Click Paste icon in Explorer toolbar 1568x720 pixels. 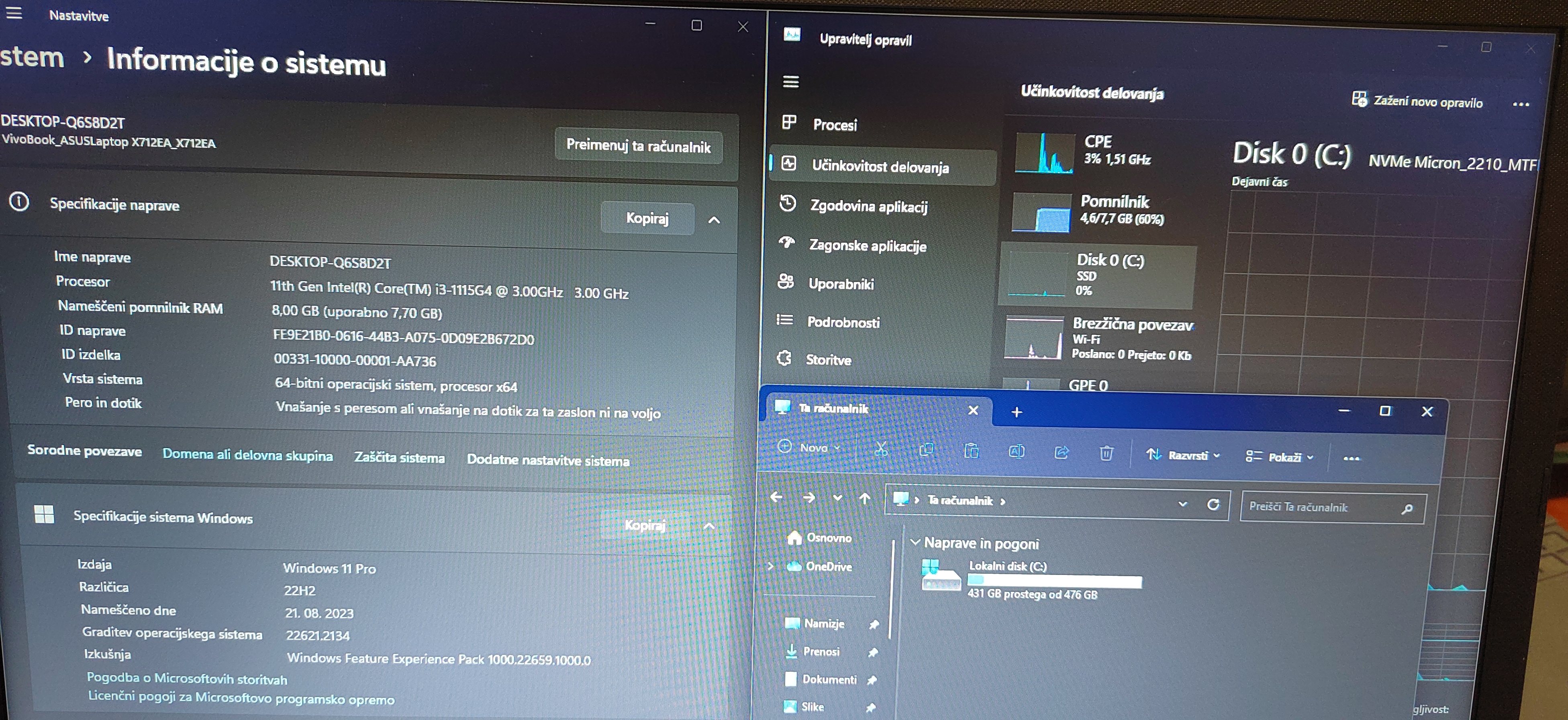tap(972, 451)
